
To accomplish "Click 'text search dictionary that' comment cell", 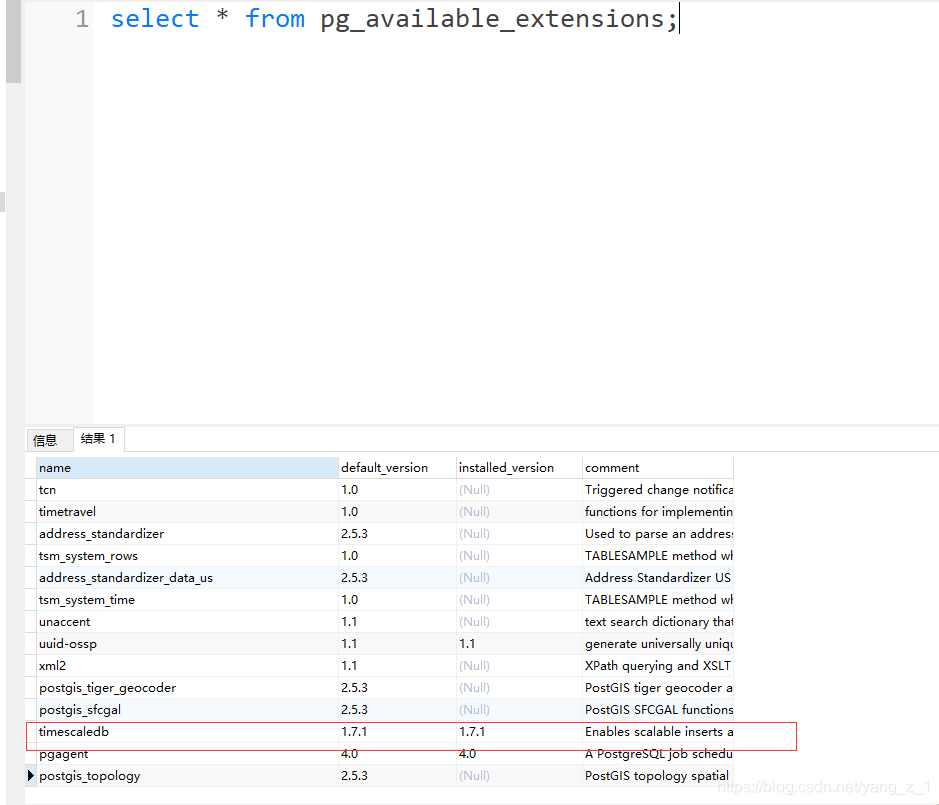I will coord(658,622).
